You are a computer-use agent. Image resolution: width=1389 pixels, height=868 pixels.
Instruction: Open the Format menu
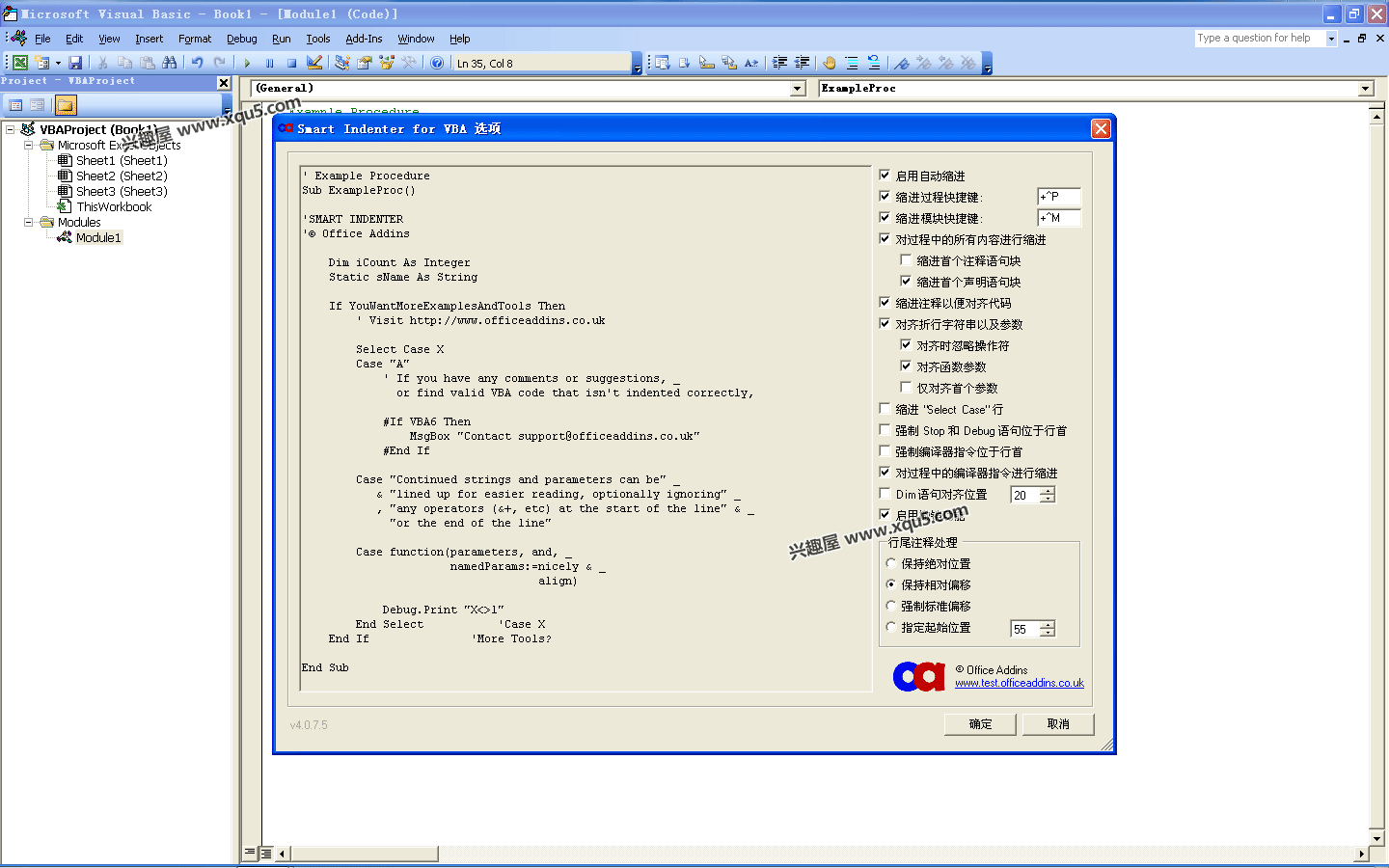(195, 39)
